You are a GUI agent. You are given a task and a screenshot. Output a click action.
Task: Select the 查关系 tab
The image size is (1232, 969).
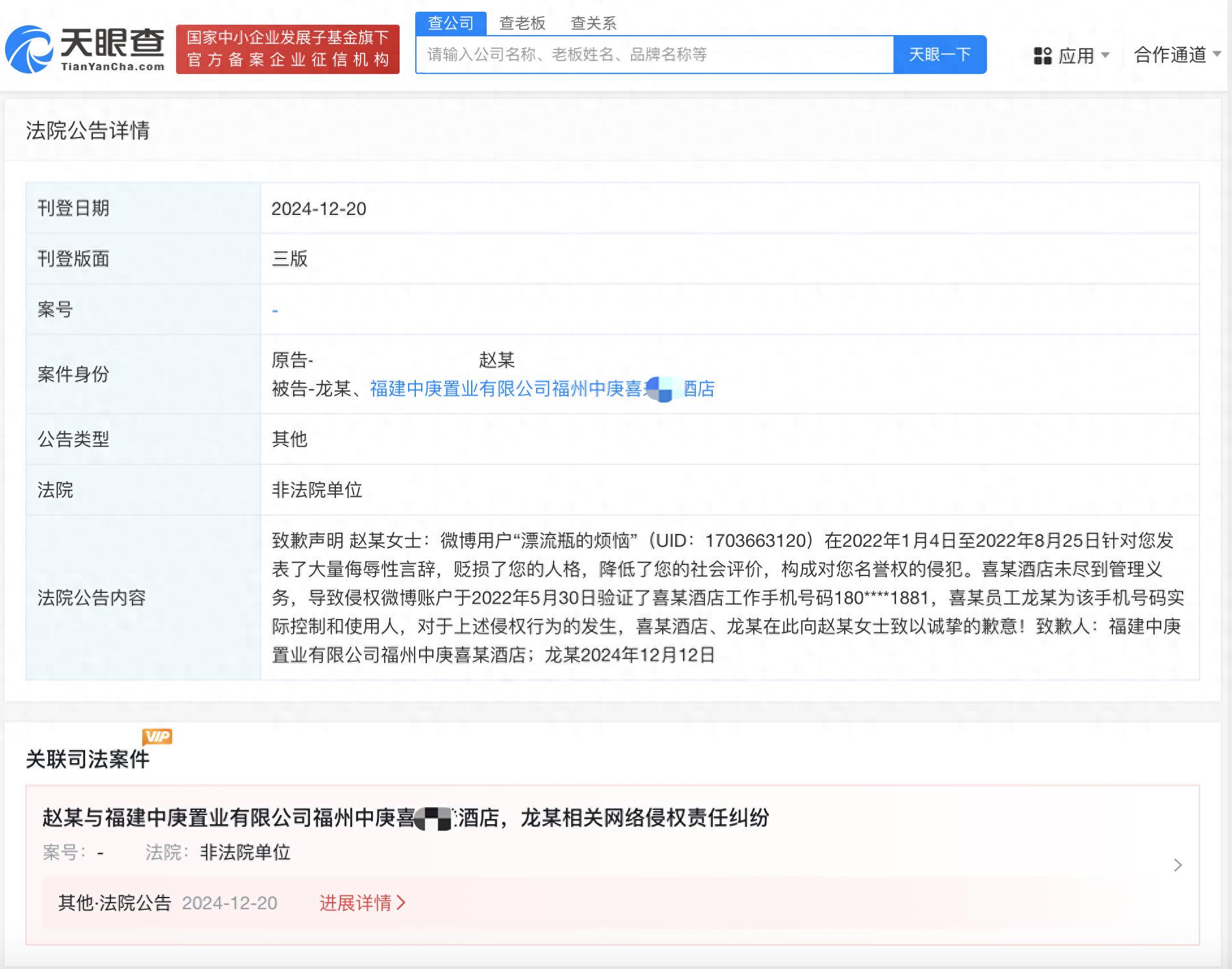593,23
